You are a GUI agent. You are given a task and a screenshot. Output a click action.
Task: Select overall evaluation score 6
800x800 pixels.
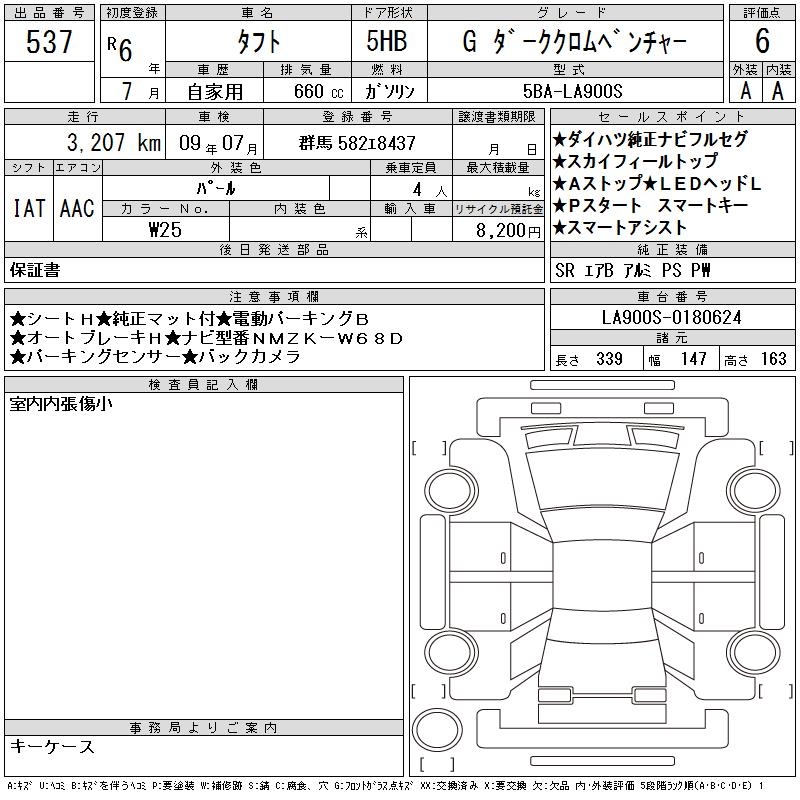point(762,41)
